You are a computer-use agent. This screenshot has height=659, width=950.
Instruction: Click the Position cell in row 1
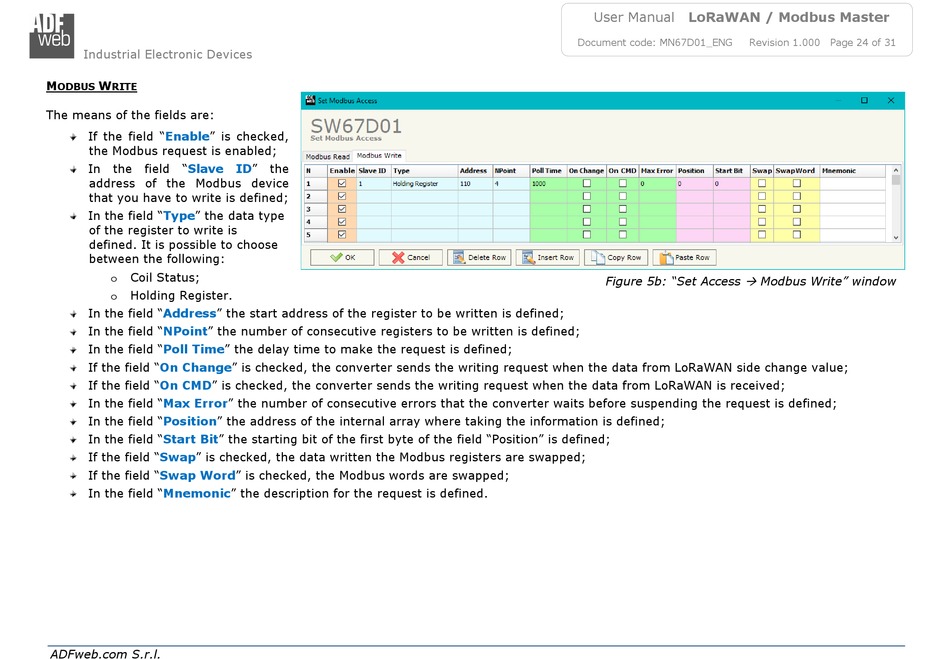(694, 184)
